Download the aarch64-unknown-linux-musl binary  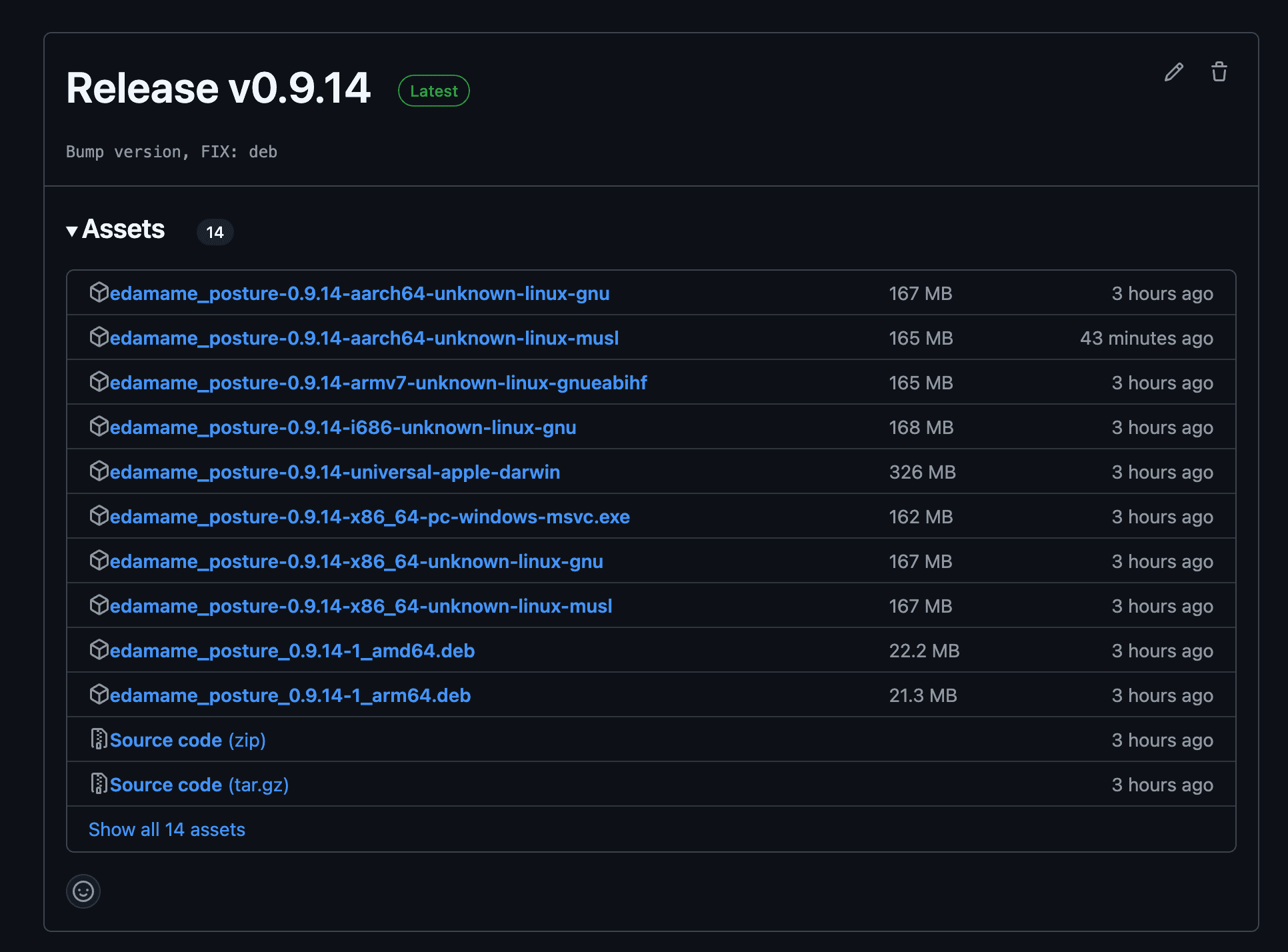click(x=364, y=338)
